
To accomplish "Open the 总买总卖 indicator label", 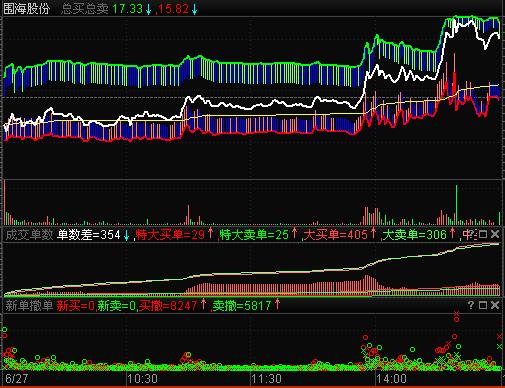I will point(85,9).
